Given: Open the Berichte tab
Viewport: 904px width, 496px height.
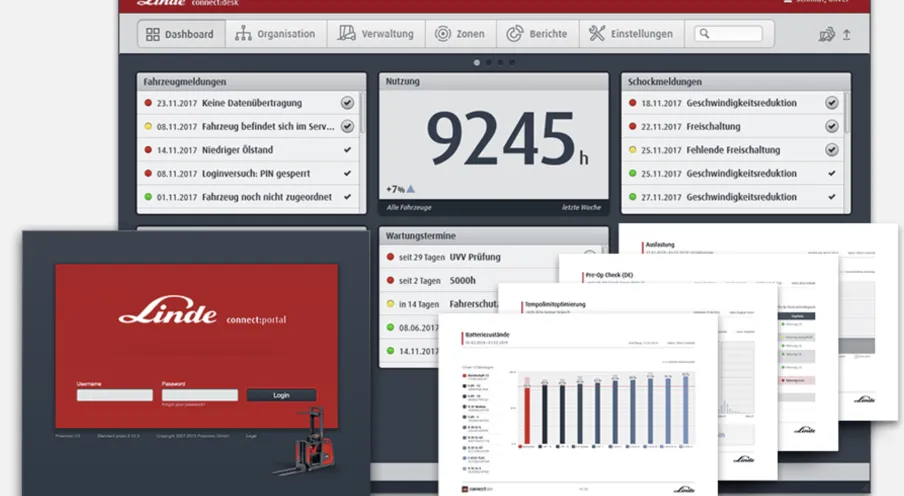Looking at the screenshot, I should pos(537,34).
